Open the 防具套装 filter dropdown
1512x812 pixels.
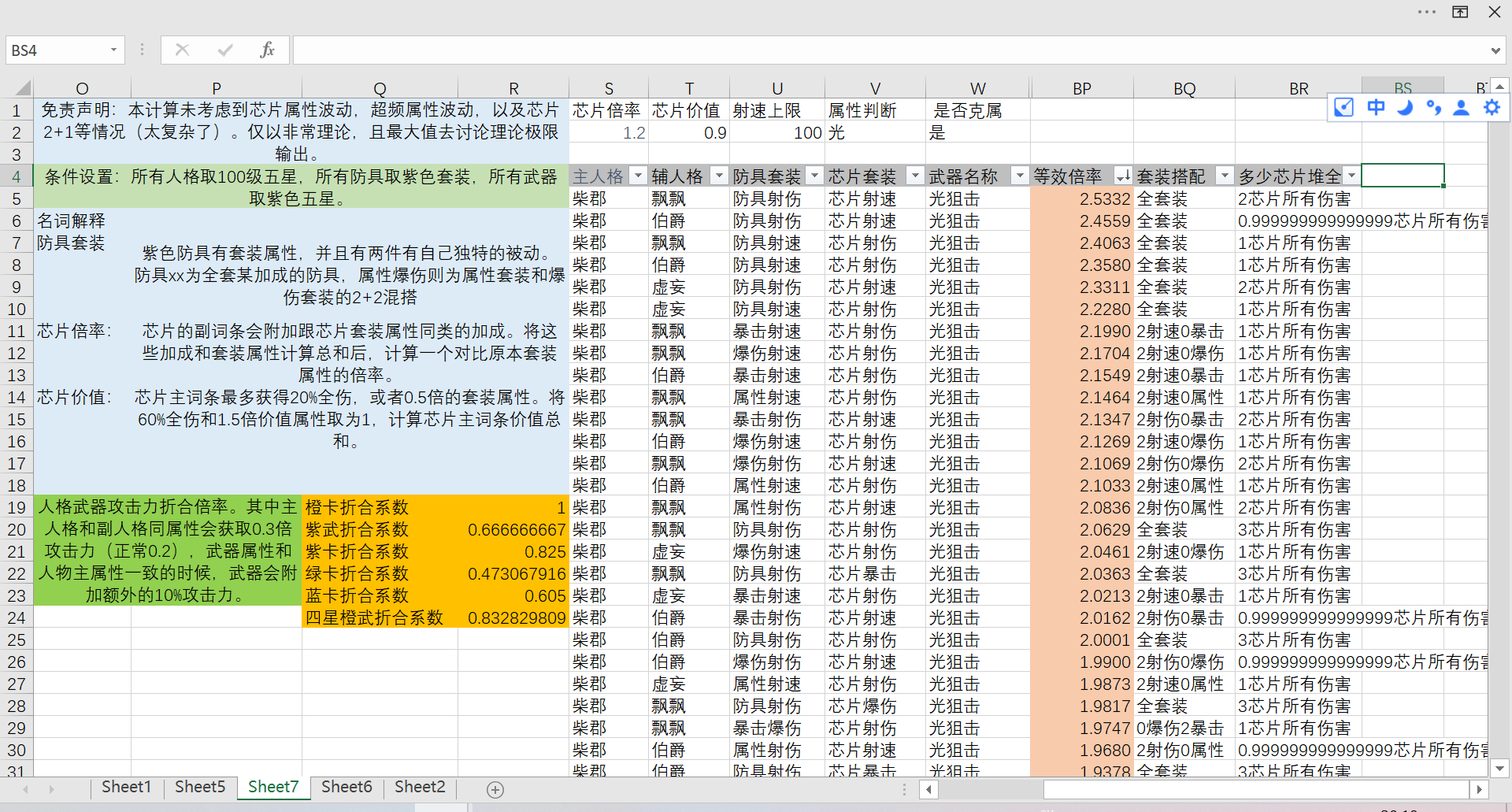[815, 176]
